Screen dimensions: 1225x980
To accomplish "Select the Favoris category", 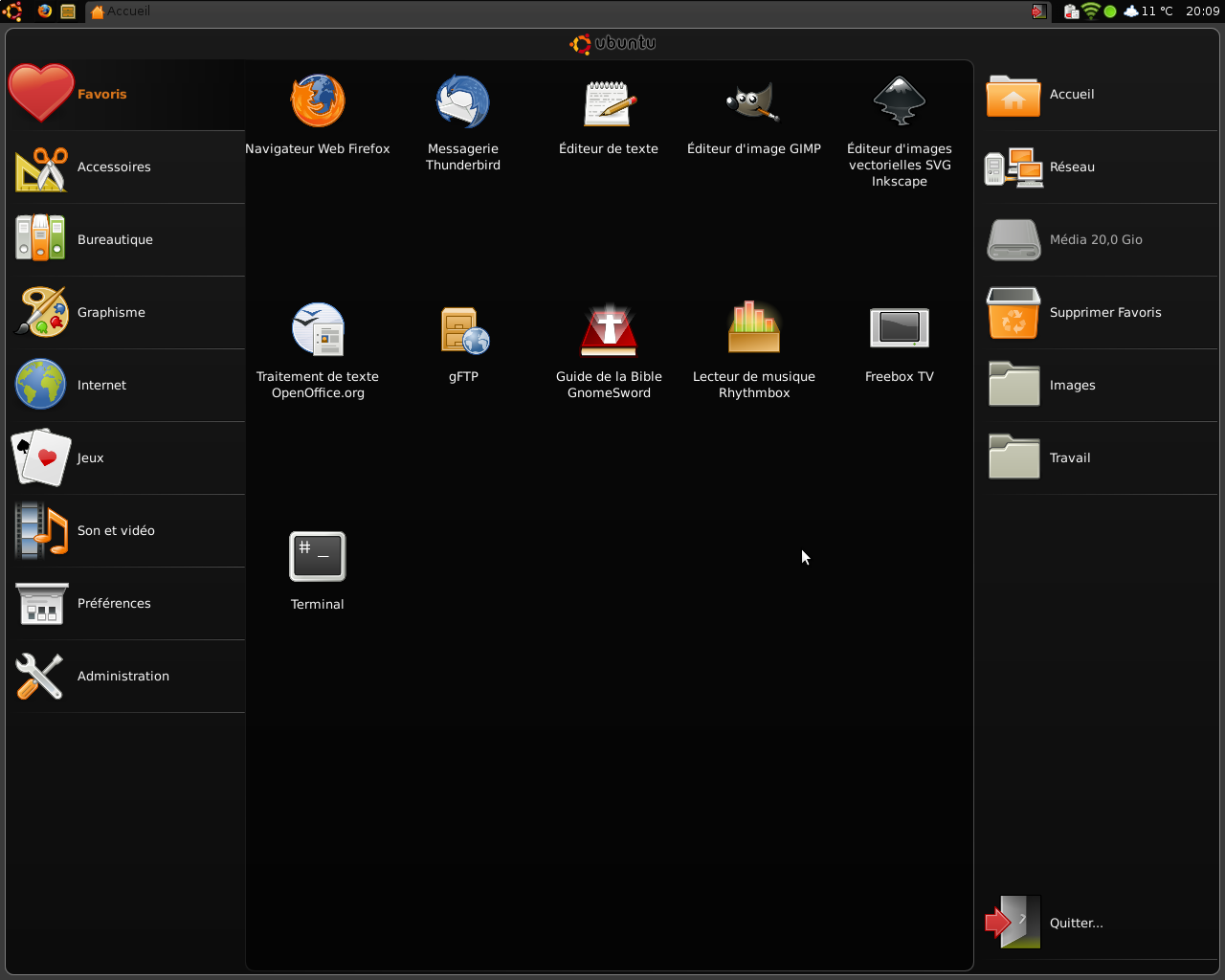I will click(x=126, y=94).
